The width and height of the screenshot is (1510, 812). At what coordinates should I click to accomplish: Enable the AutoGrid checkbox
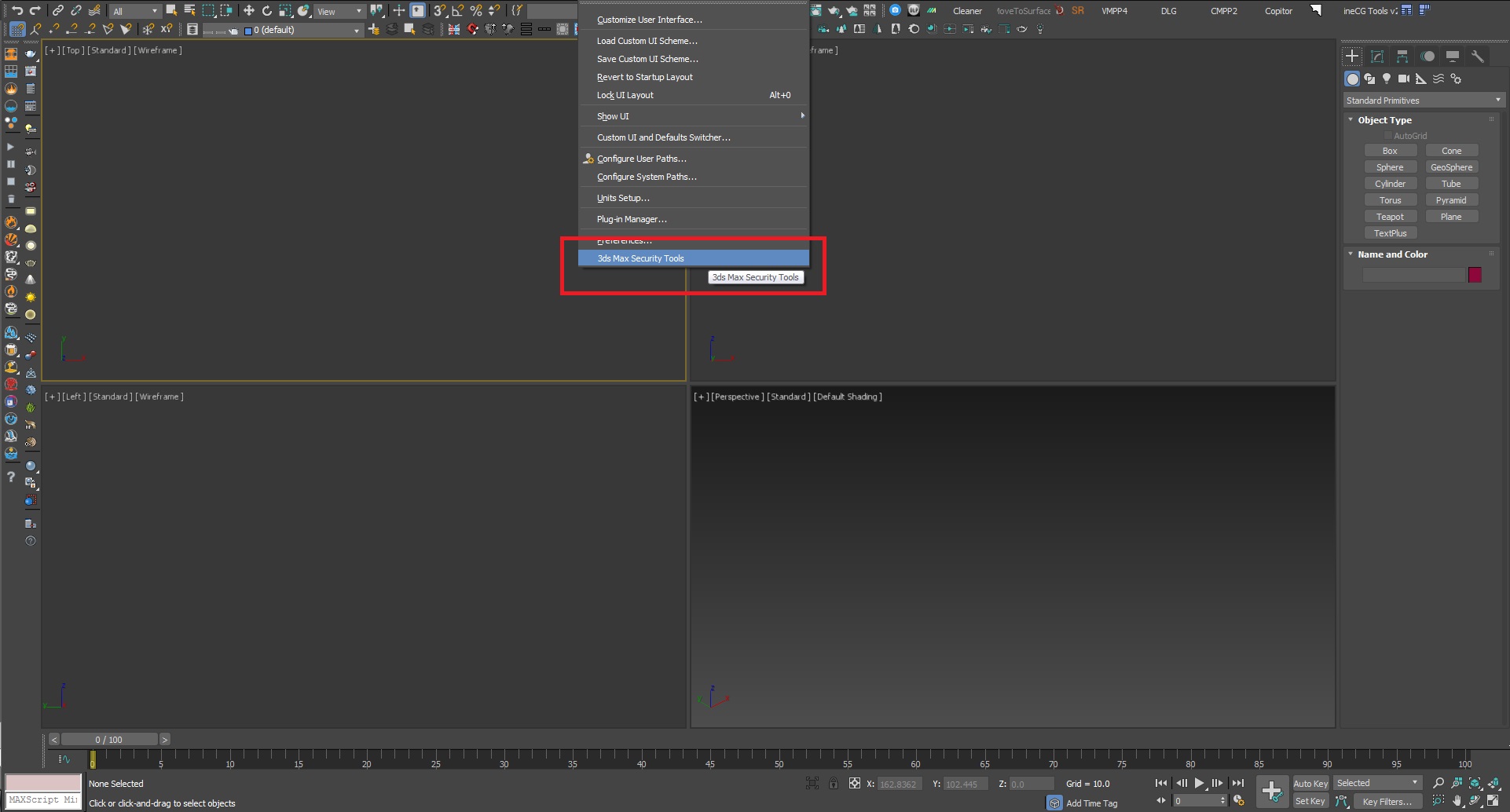click(1388, 135)
